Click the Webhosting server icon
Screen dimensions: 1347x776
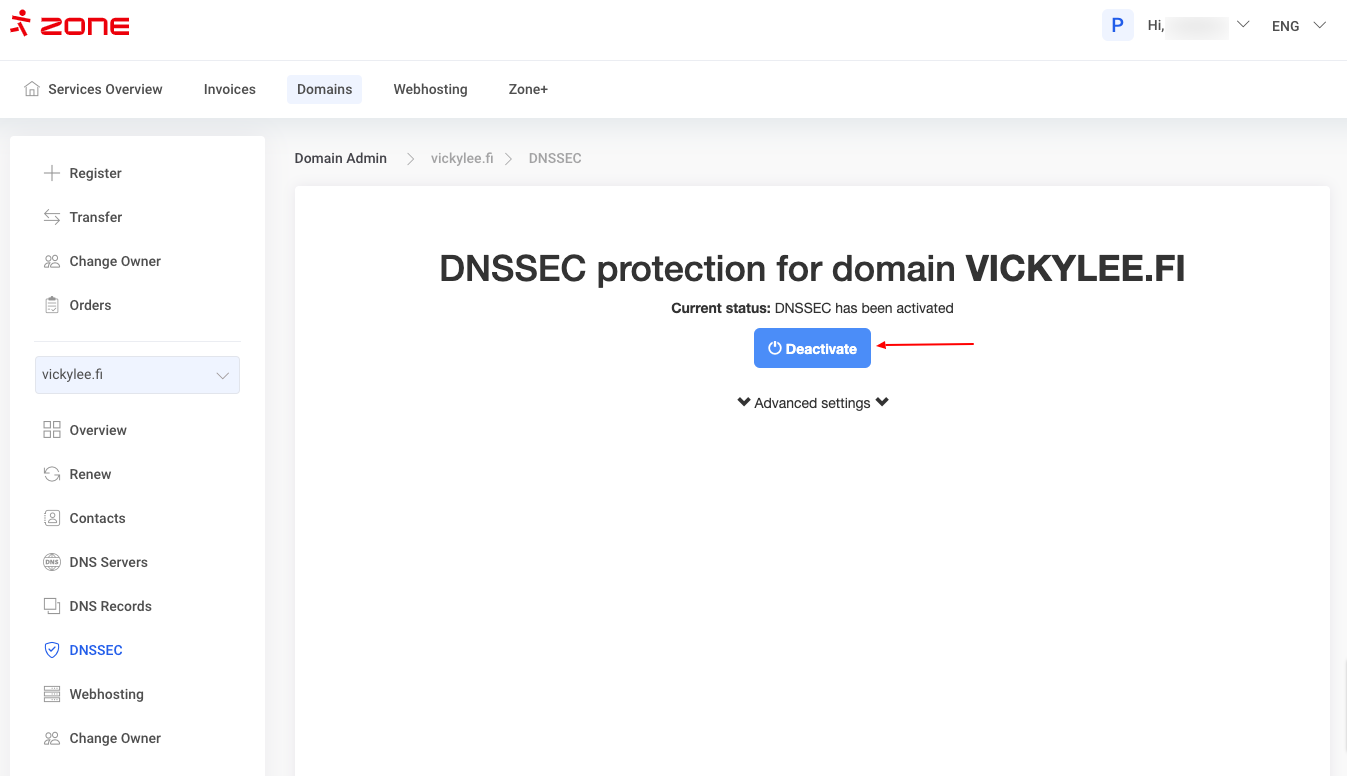click(x=52, y=694)
